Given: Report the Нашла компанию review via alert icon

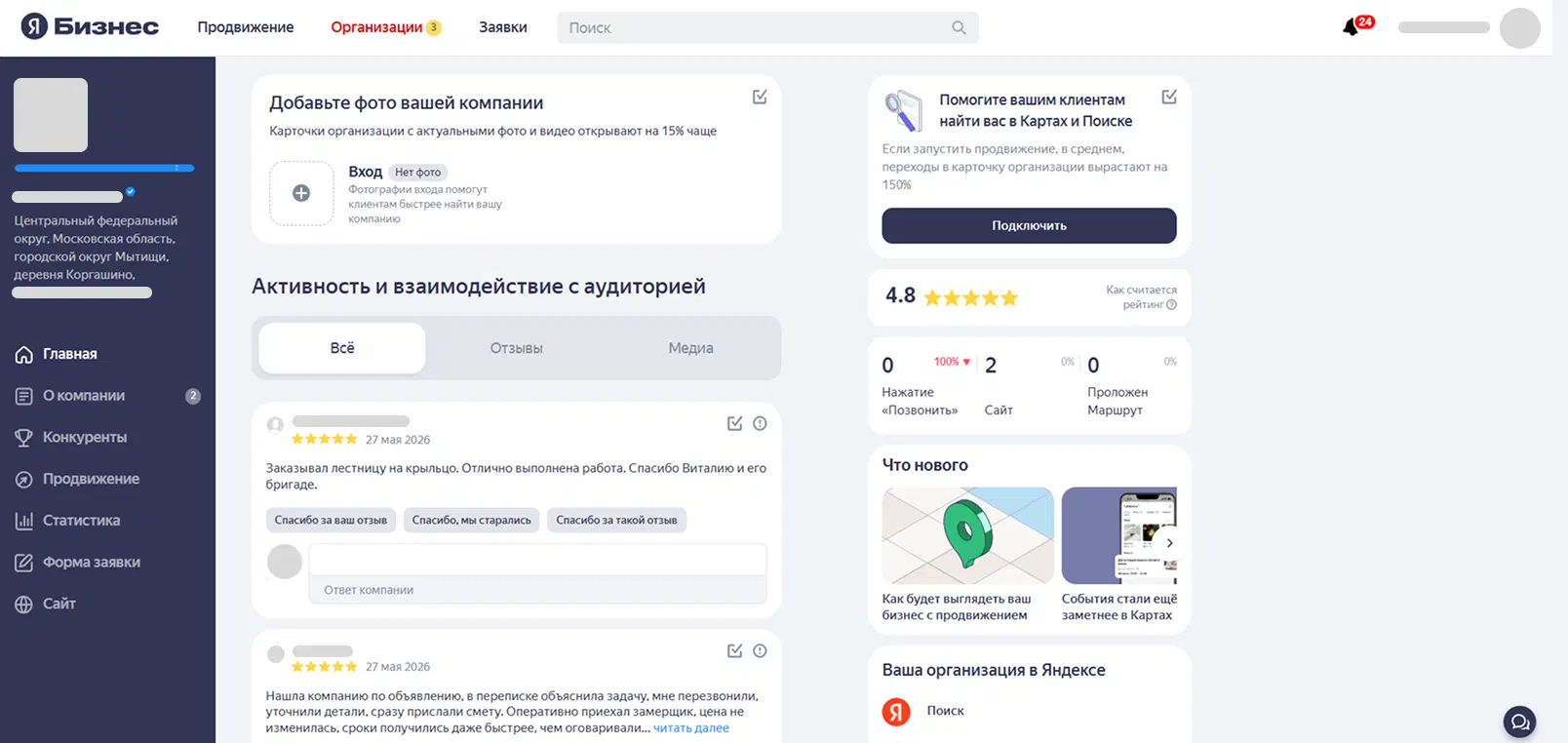Looking at the screenshot, I should [x=760, y=650].
